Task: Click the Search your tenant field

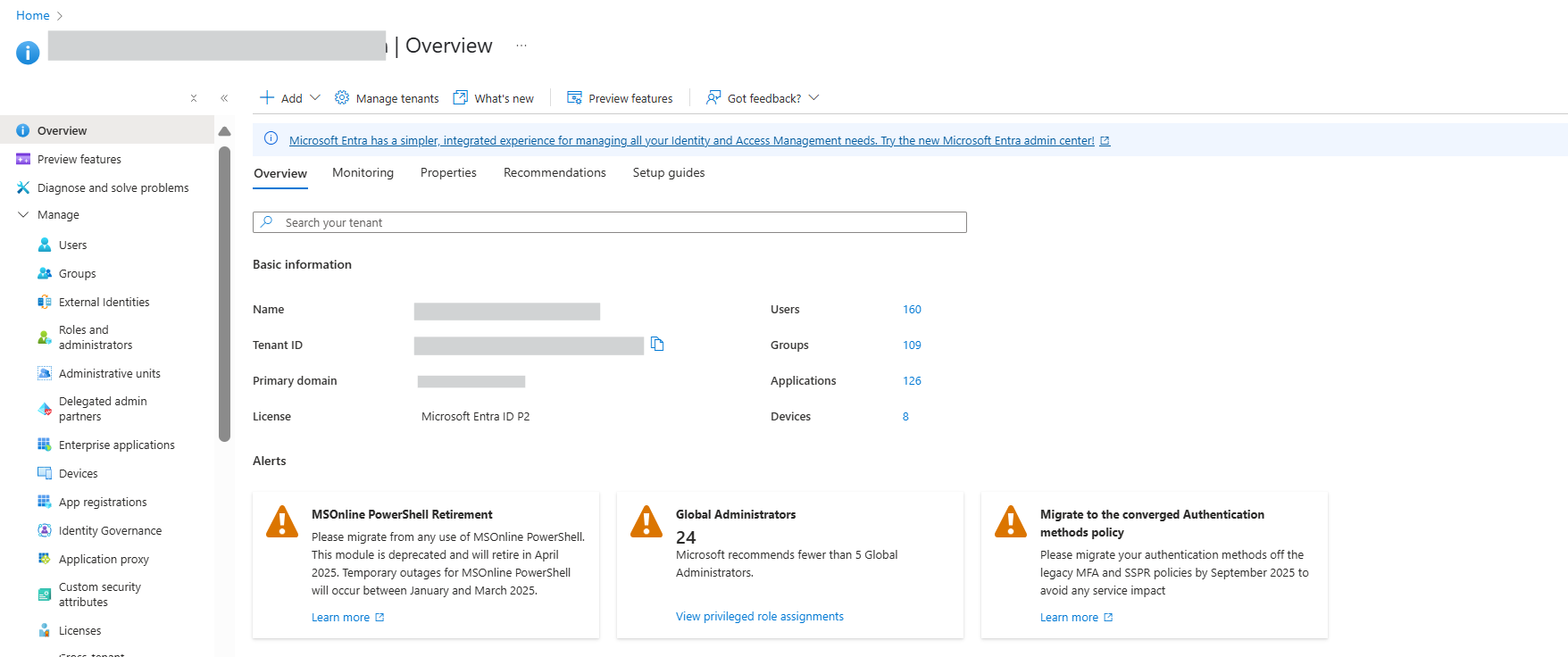Action: (x=610, y=222)
